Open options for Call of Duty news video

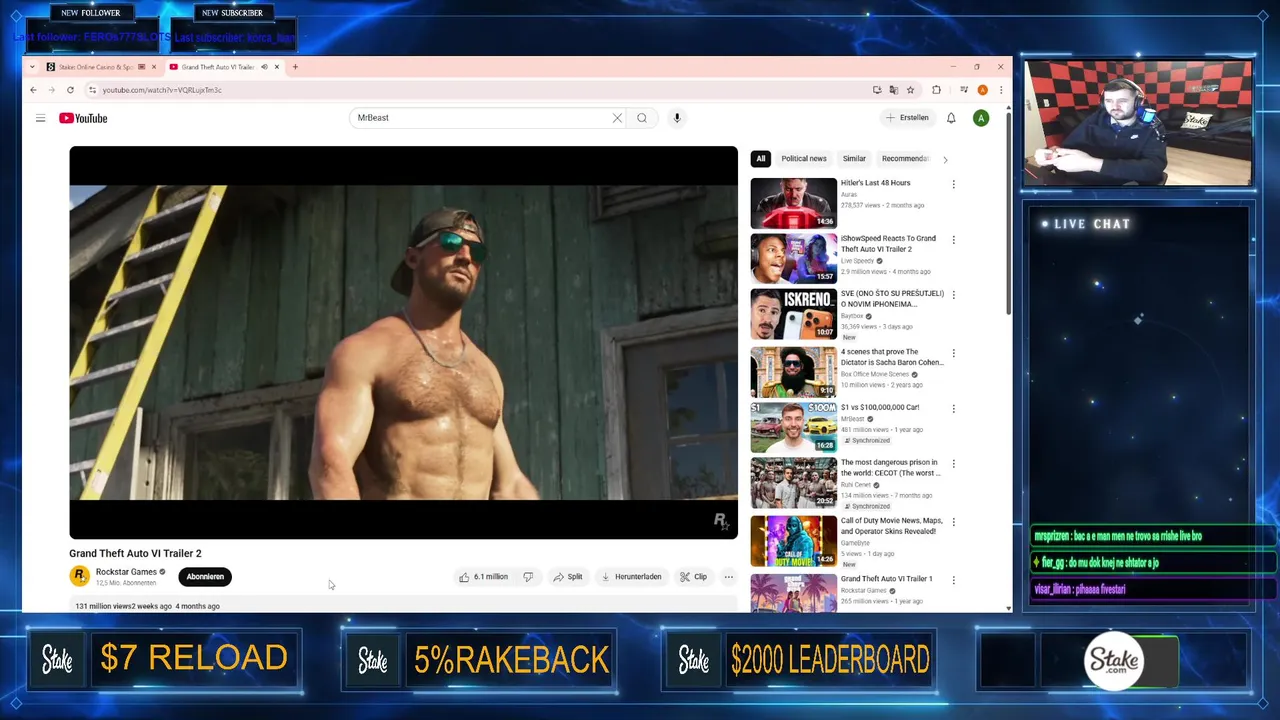coord(953,522)
